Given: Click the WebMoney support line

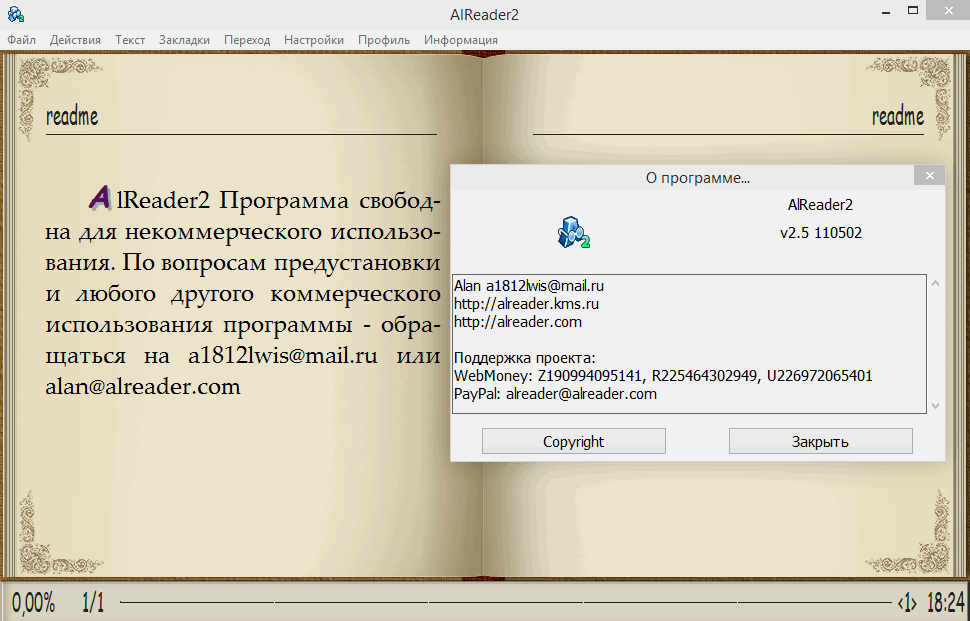Looking at the screenshot, I should (663, 375).
